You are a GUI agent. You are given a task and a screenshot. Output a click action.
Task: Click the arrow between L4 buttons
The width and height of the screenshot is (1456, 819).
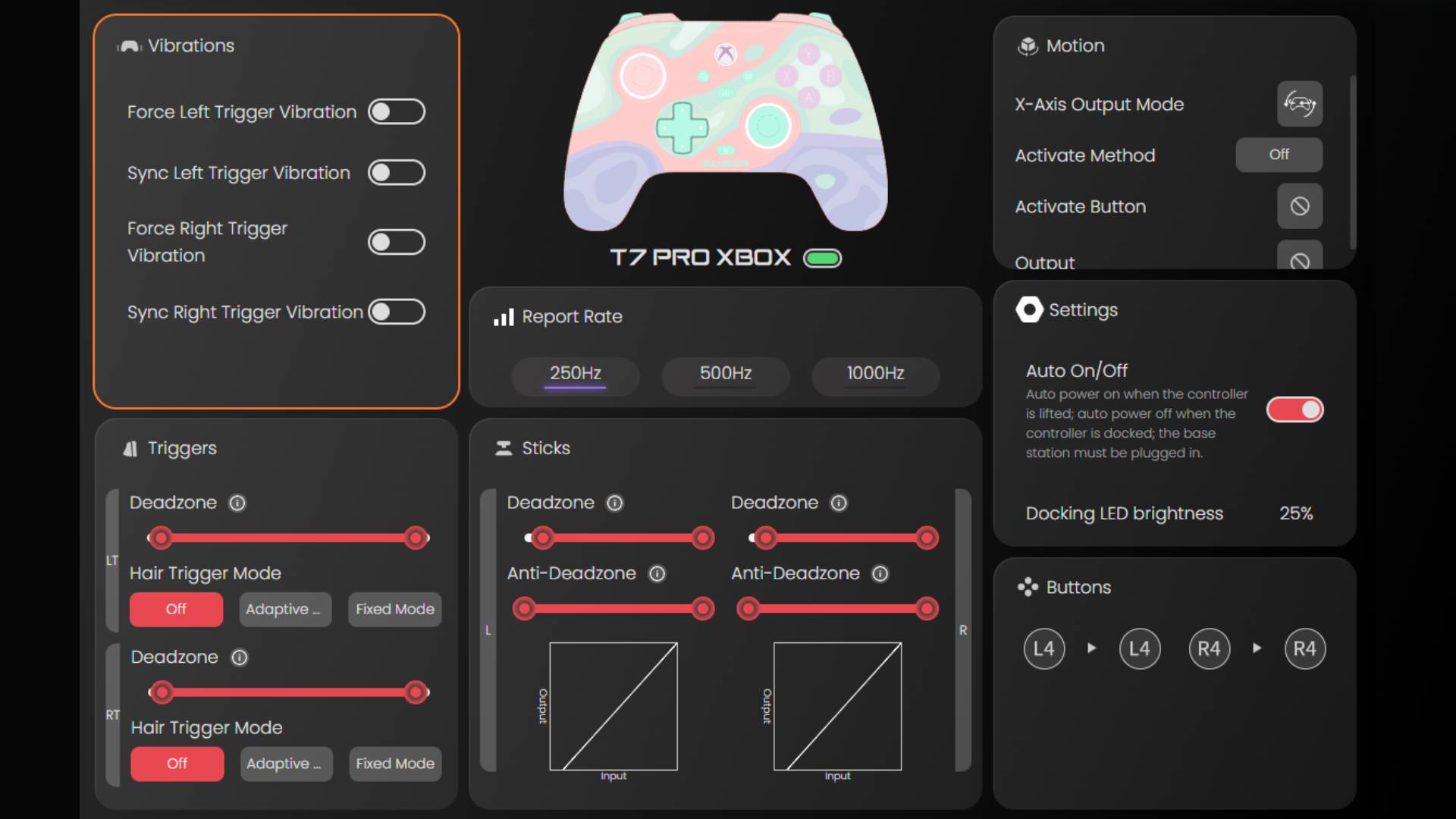coord(1092,648)
